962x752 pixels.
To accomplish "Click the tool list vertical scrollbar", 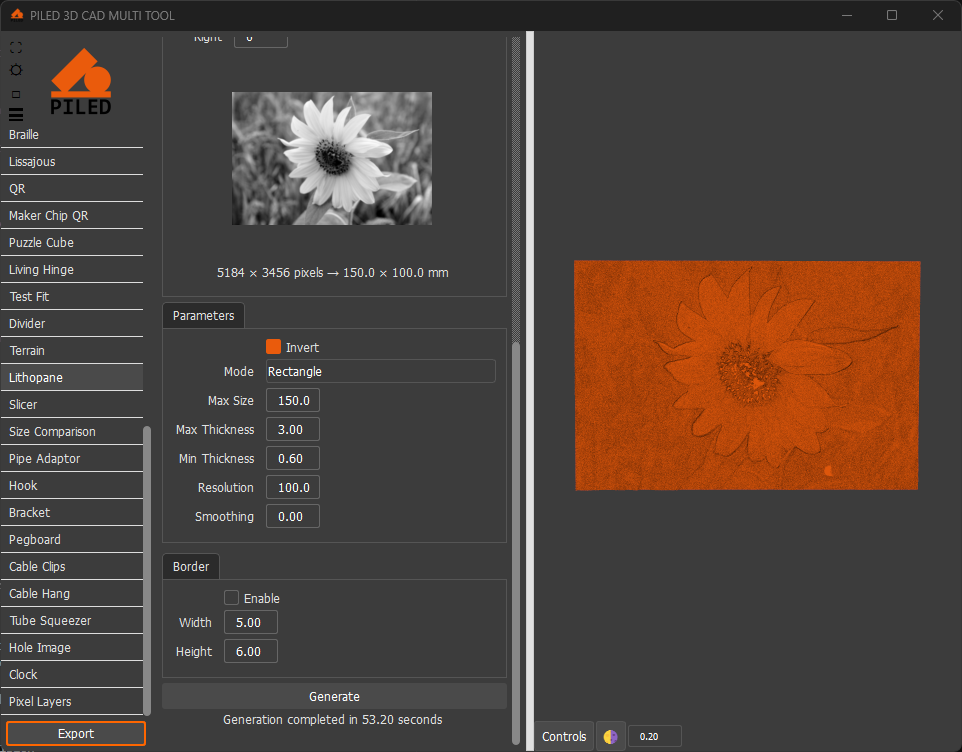I will click(148, 570).
